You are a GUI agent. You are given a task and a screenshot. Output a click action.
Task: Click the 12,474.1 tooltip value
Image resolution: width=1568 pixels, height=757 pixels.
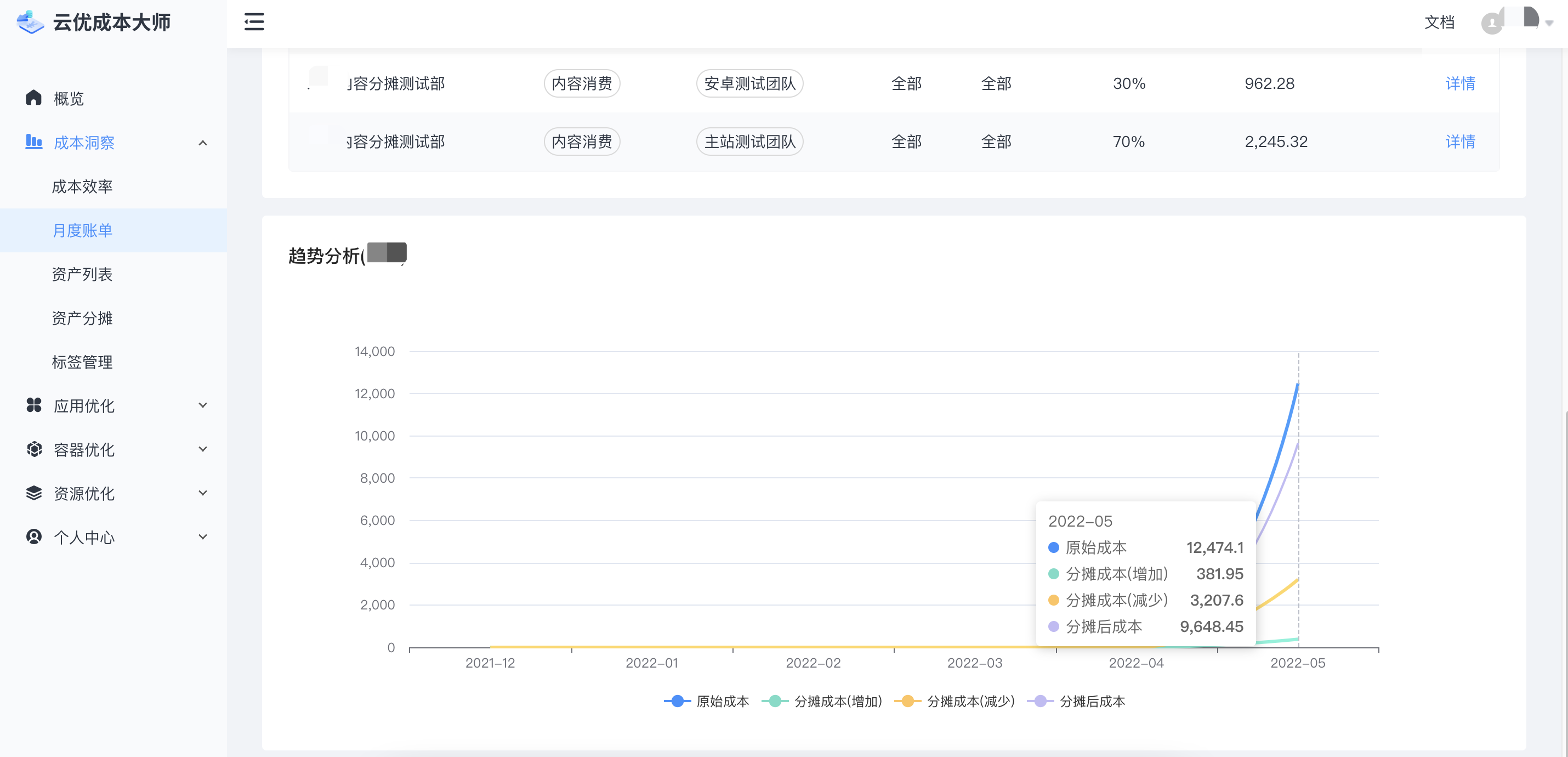[x=1214, y=547]
